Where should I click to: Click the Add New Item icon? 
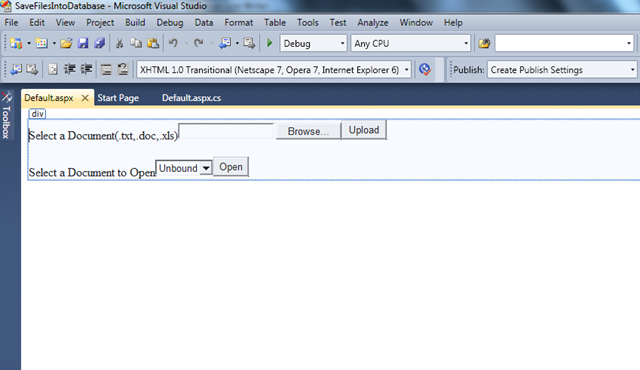pyautogui.click(x=42, y=43)
